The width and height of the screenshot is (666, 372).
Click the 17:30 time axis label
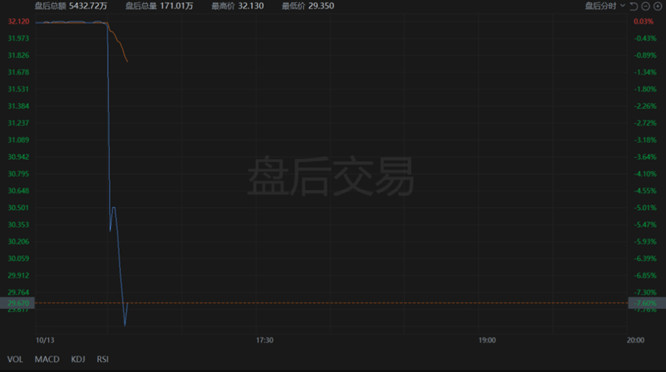(265, 340)
